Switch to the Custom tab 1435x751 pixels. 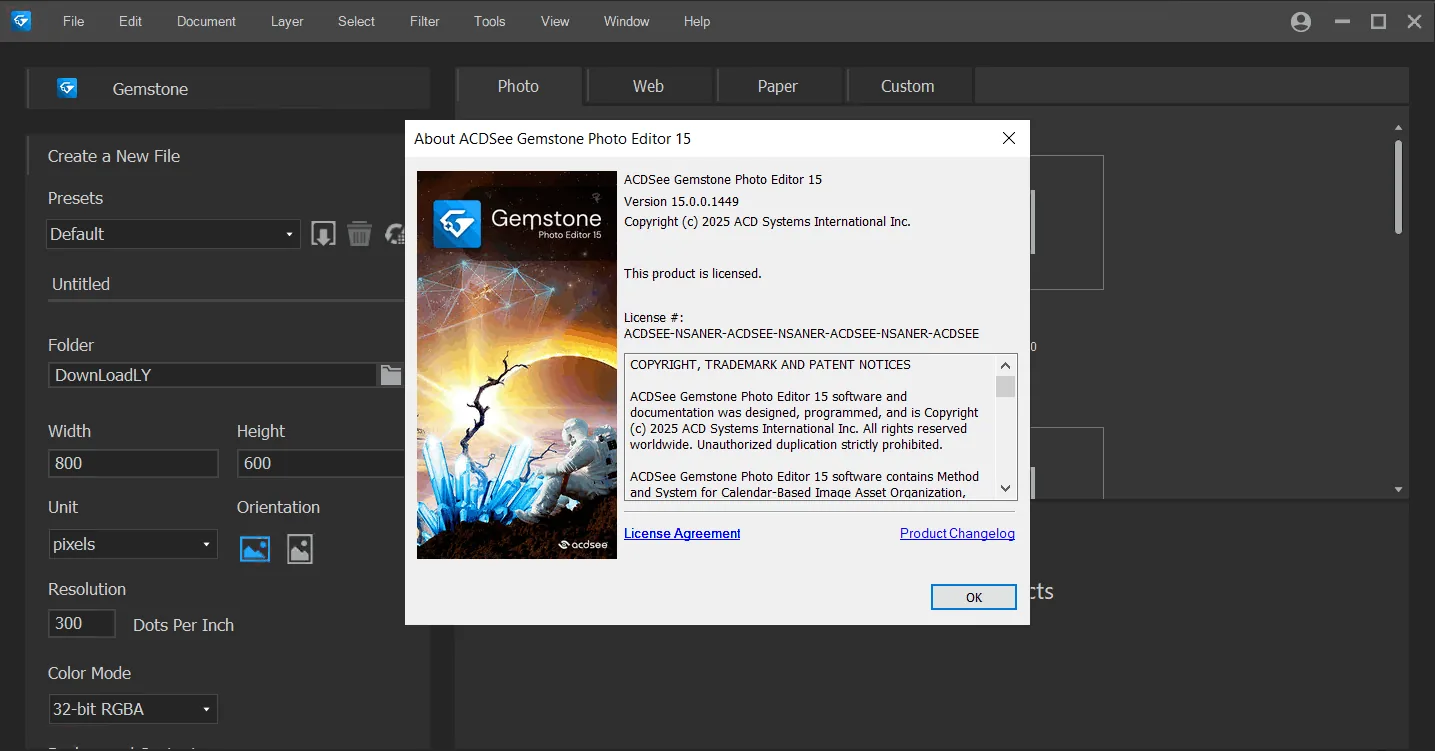(908, 86)
